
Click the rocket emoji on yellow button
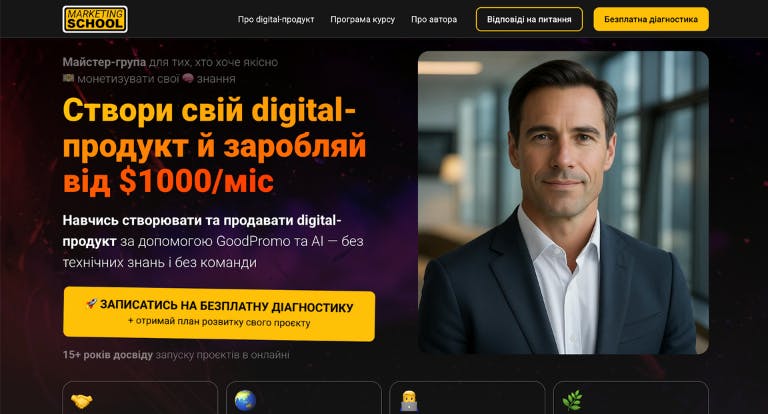(x=92, y=304)
